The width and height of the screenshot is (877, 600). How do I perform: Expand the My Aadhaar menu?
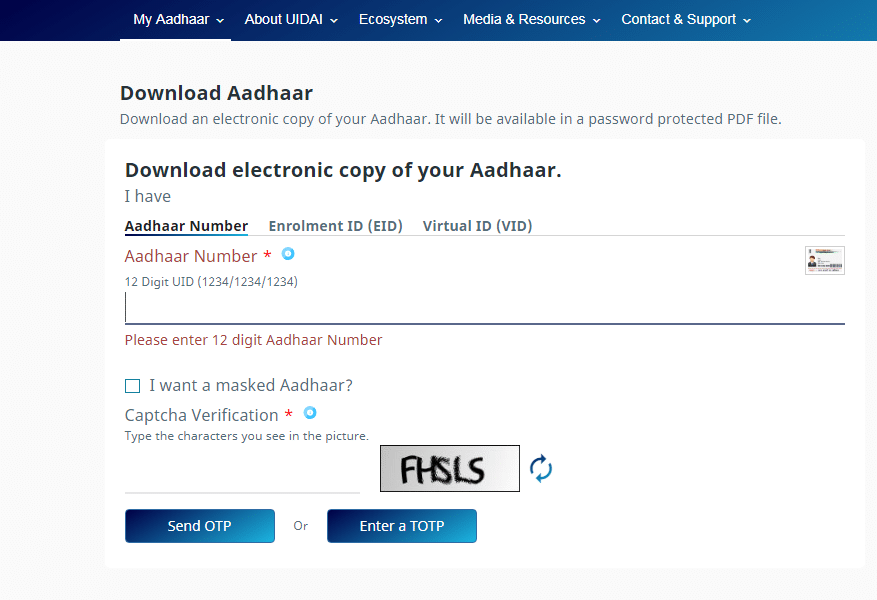pyautogui.click(x=178, y=20)
